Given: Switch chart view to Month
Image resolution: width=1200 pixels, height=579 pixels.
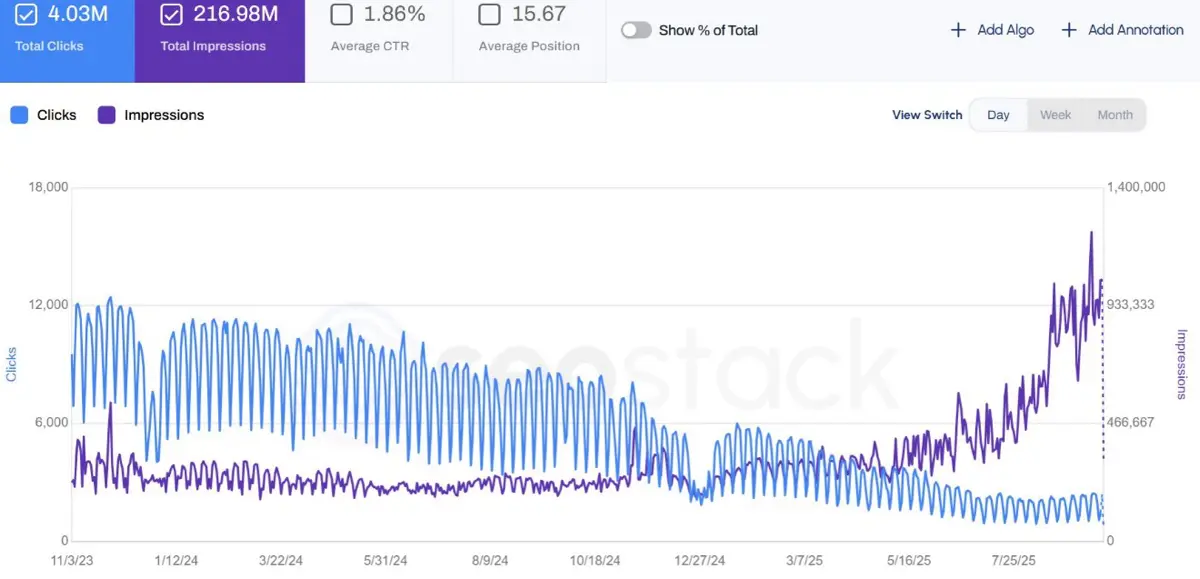Looking at the screenshot, I should tap(1115, 115).
